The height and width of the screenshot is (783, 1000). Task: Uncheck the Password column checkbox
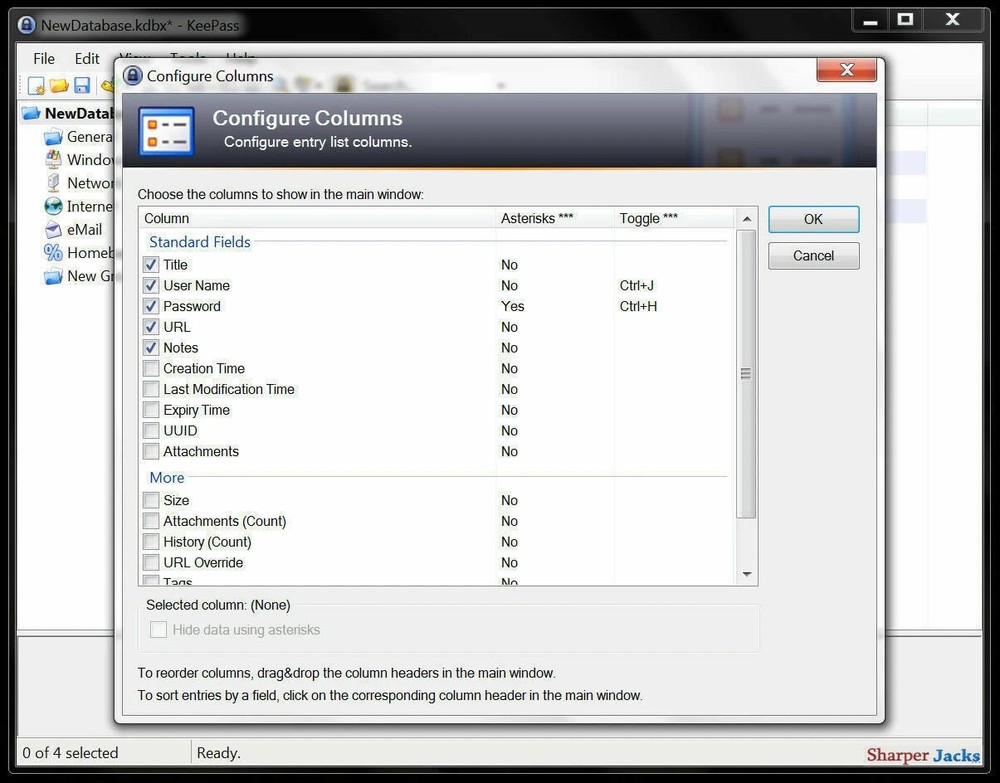tap(151, 306)
